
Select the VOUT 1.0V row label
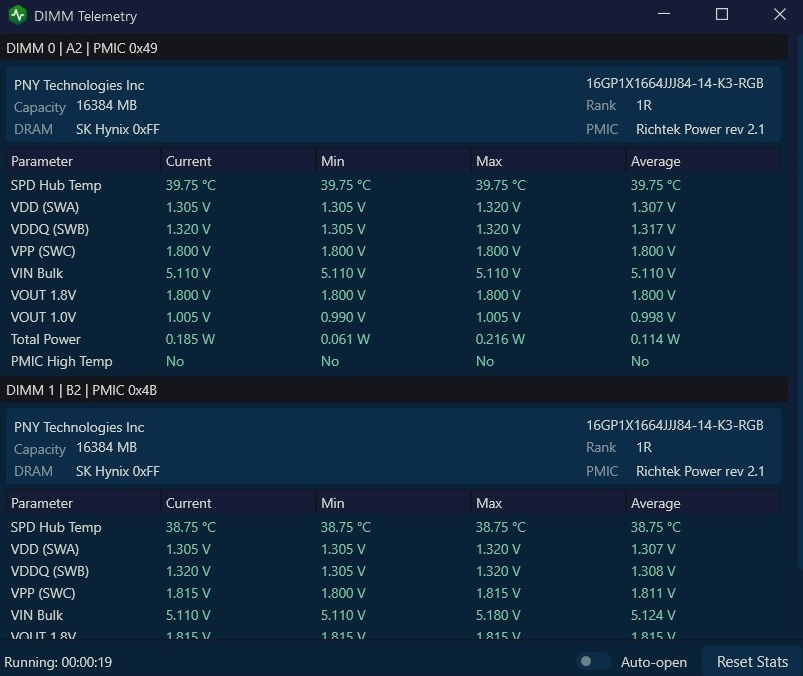coord(43,317)
